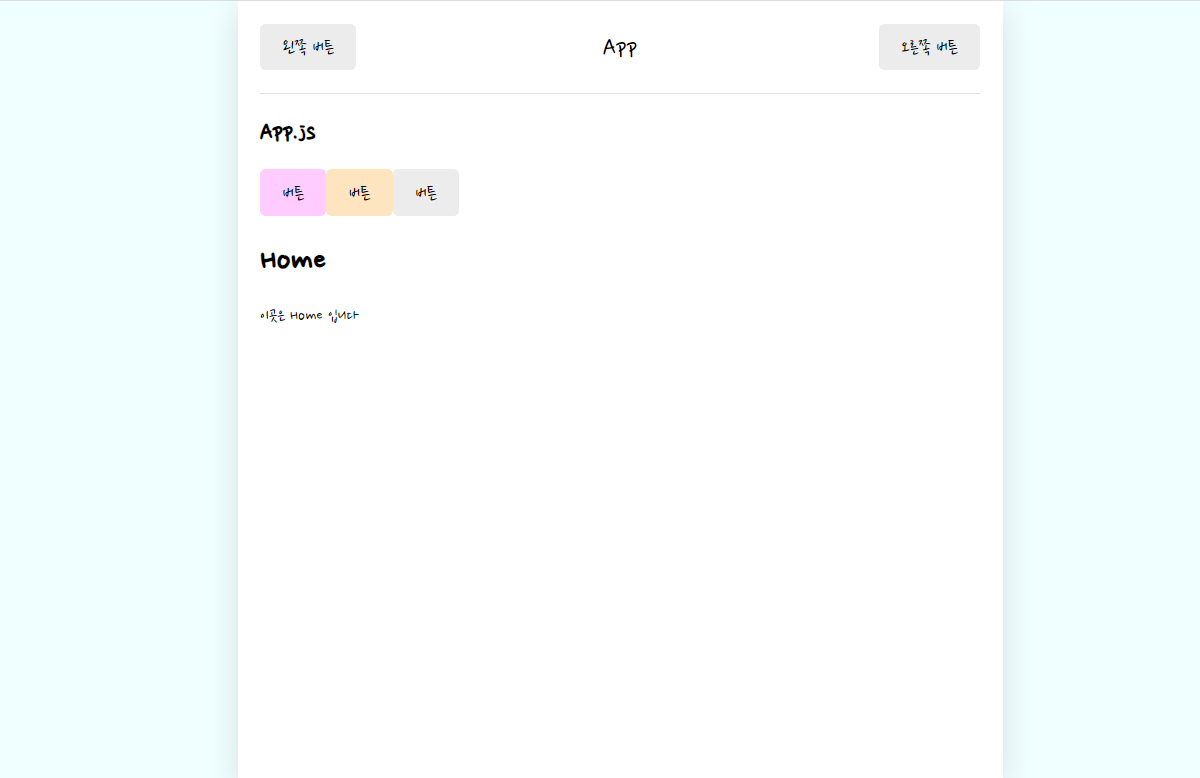This screenshot has width=1200, height=778.
Task: Click the empty content area below Home text
Action: (x=620, y=500)
